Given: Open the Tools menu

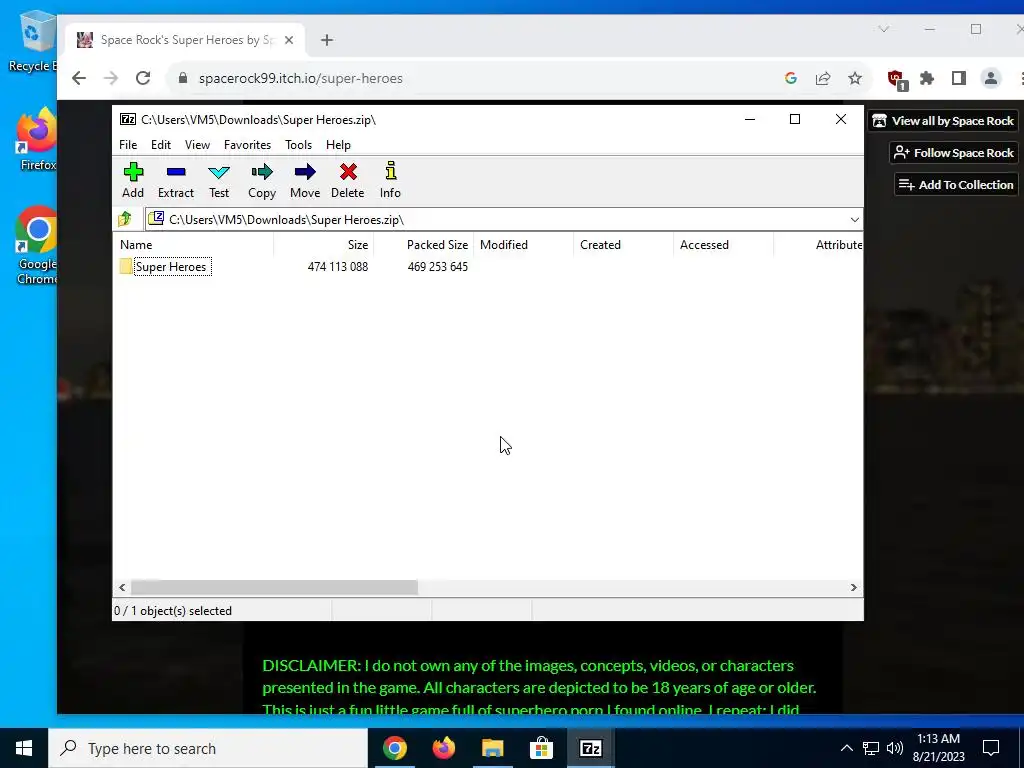Looking at the screenshot, I should coord(298,145).
